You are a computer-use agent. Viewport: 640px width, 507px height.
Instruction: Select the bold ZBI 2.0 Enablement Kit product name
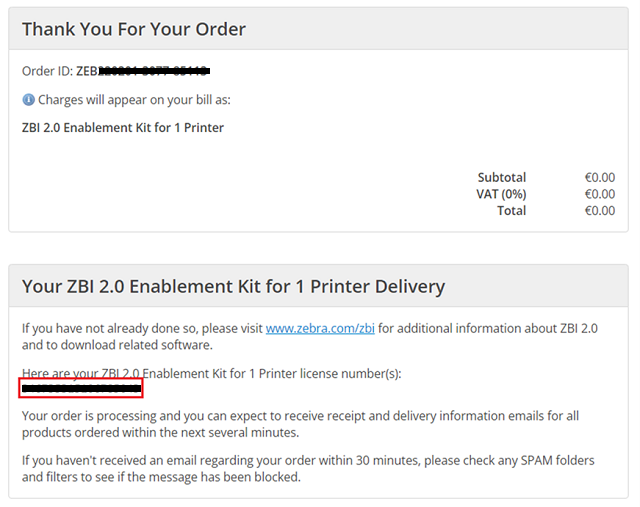tap(123, 128)
